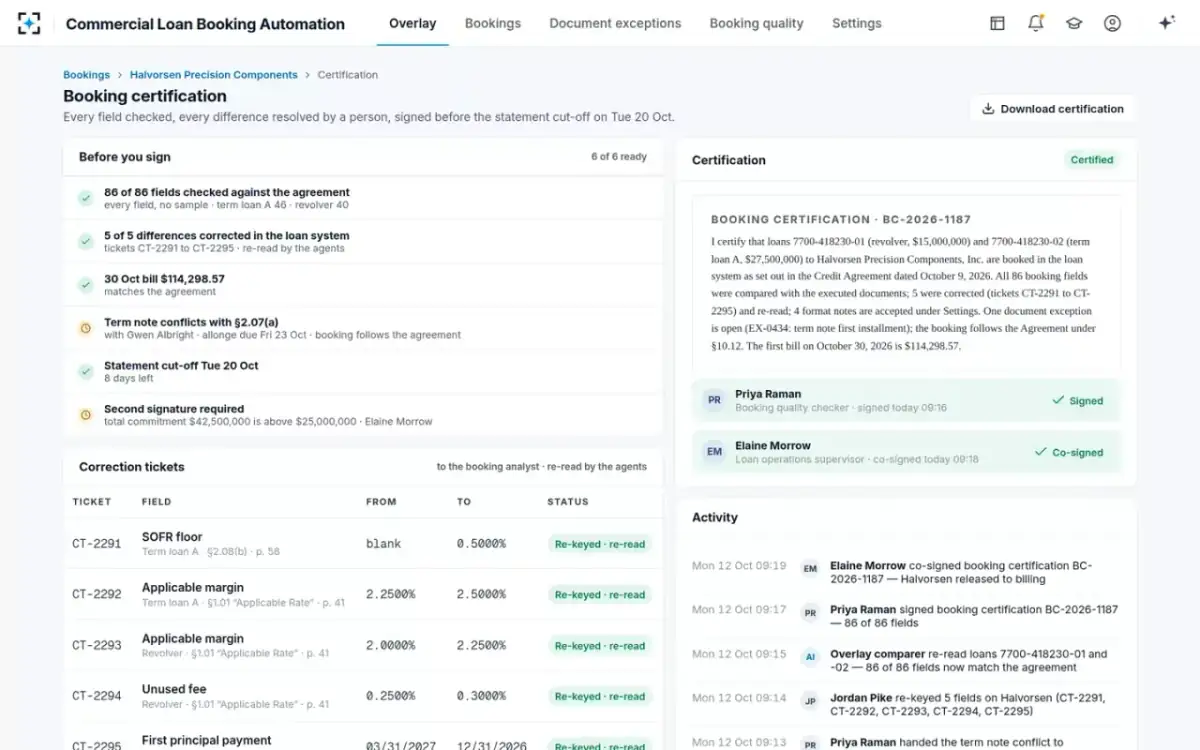Select ticket CT-2294 cell

(97, 697)
